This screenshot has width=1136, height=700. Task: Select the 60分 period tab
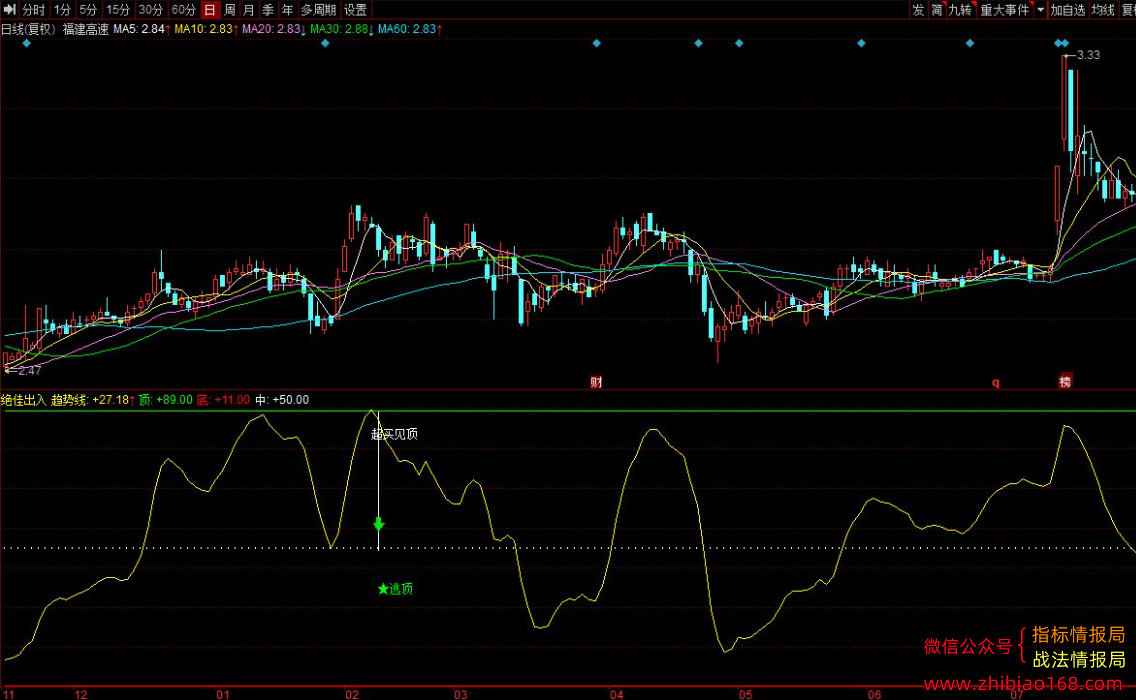183,9
